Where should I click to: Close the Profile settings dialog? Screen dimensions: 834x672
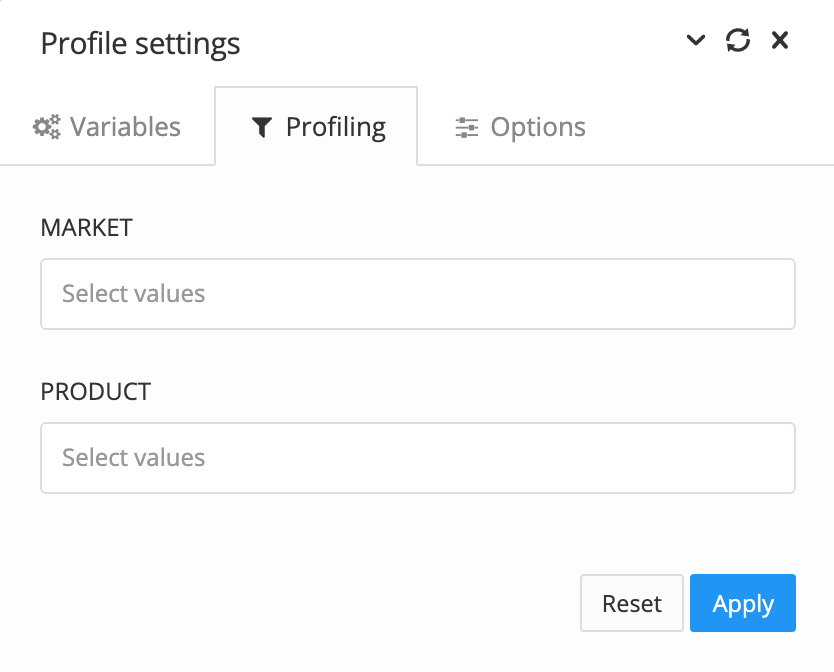779,41
